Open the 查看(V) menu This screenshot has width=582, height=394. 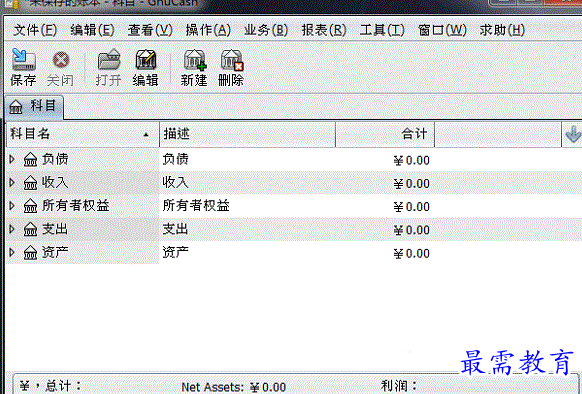pyautogui.click(x=150, y=30)
